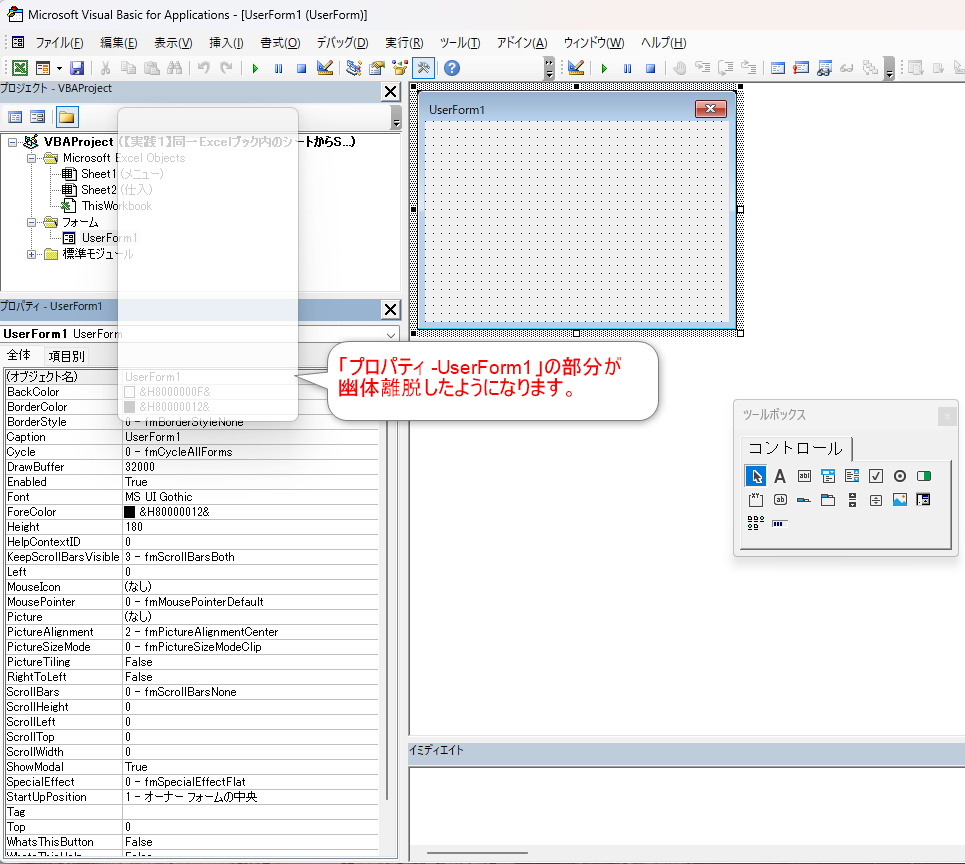
Task: Pick the CheckBox control in Toolbox
Action: [876, 476]
